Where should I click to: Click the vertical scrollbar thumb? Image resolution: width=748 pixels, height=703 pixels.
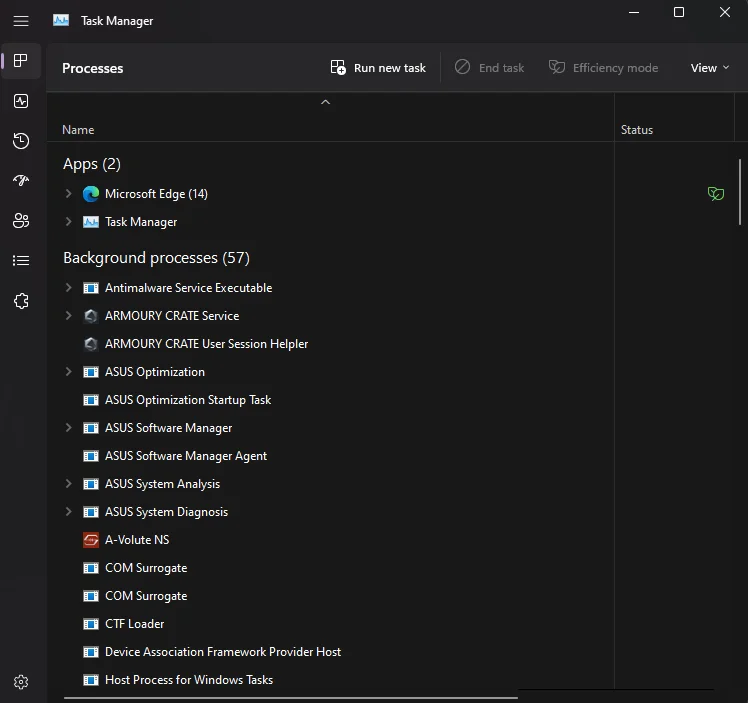coord(740,192)
